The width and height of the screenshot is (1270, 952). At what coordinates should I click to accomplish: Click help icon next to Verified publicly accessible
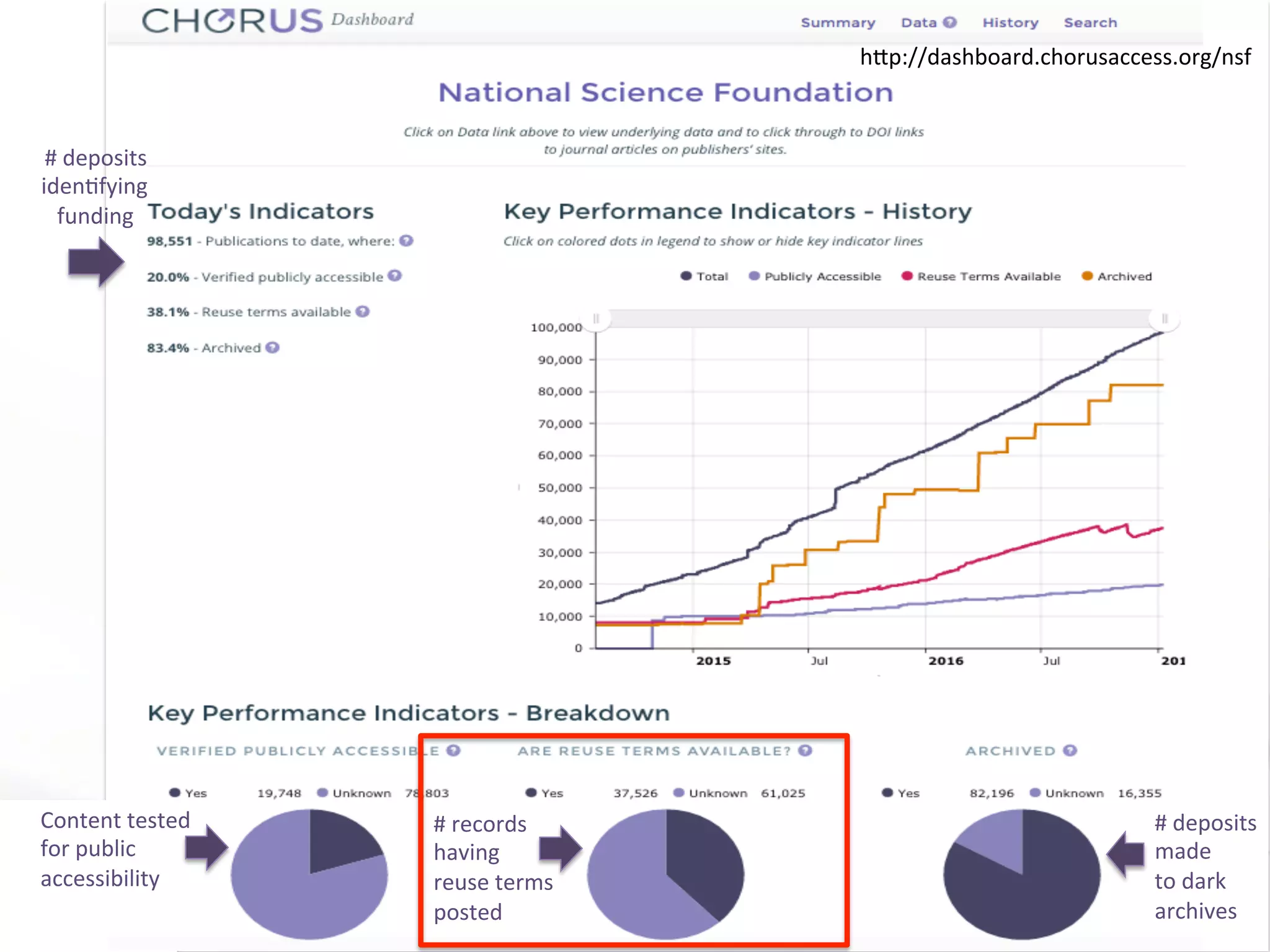click(395, 276)
